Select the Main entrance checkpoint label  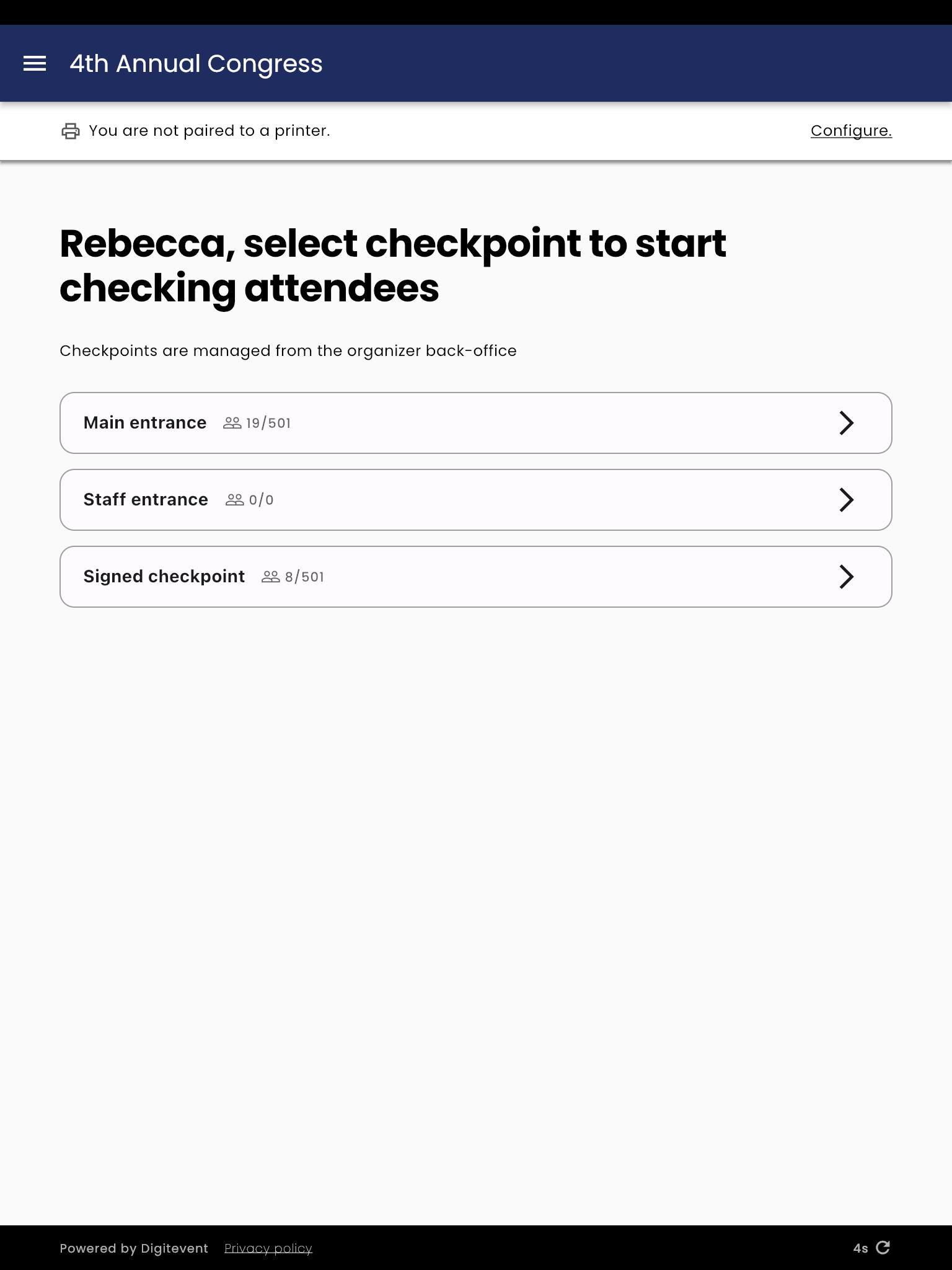145,423
